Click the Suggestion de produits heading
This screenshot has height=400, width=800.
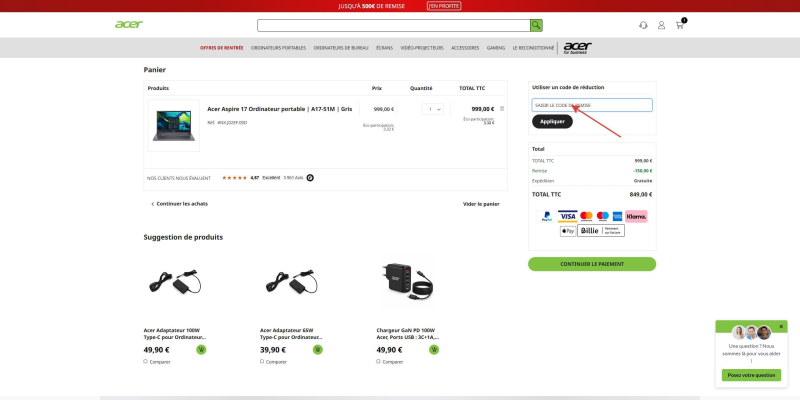(183, 237)
